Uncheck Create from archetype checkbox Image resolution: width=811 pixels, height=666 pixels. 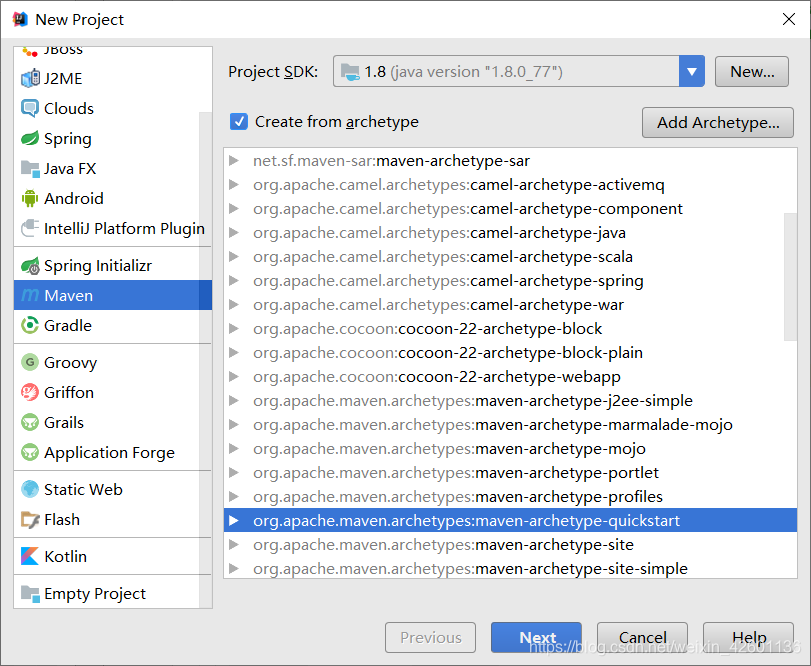[x=239, y=122]
